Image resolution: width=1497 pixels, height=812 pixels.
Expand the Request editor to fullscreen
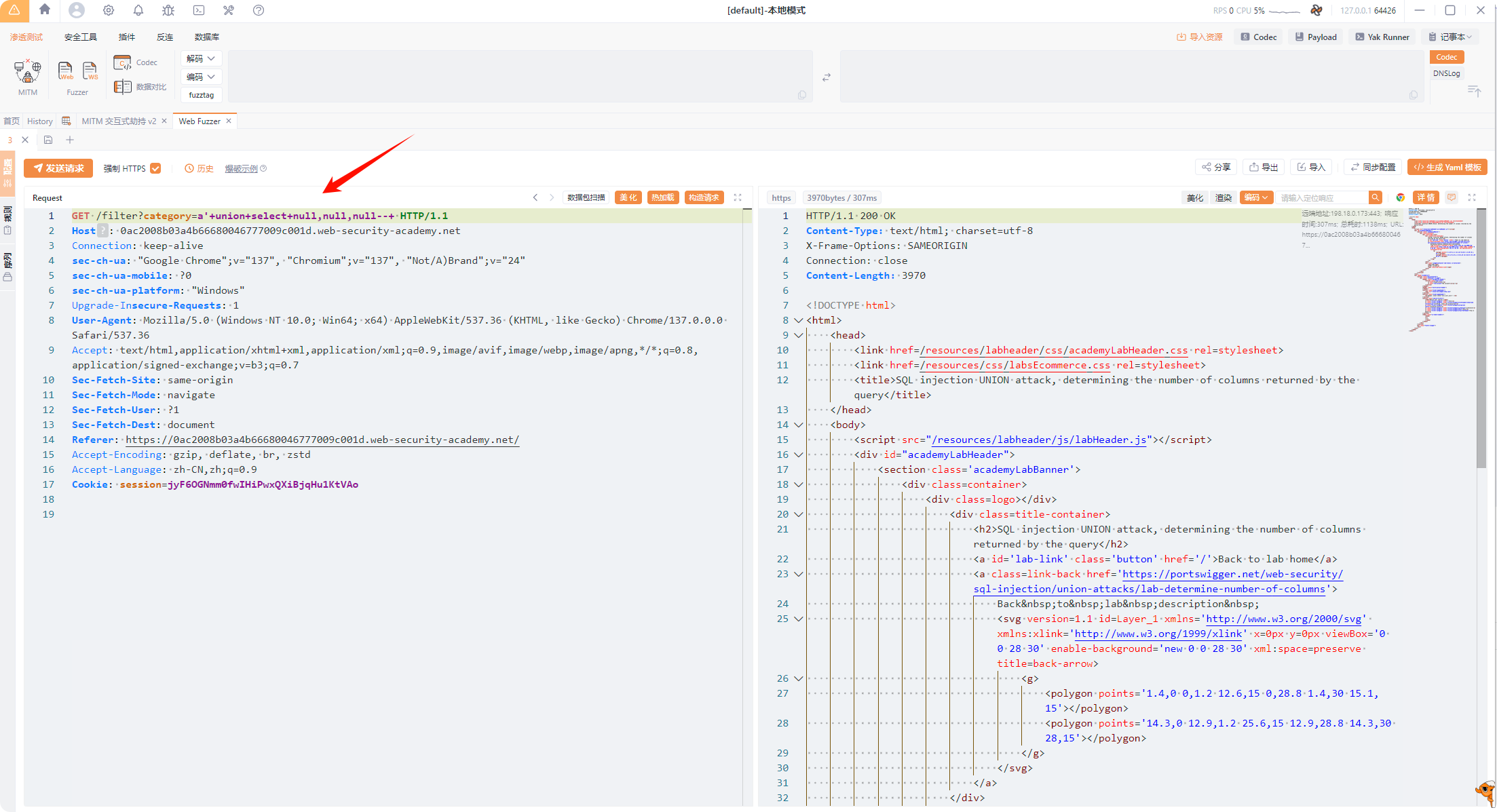coord(738,197)
